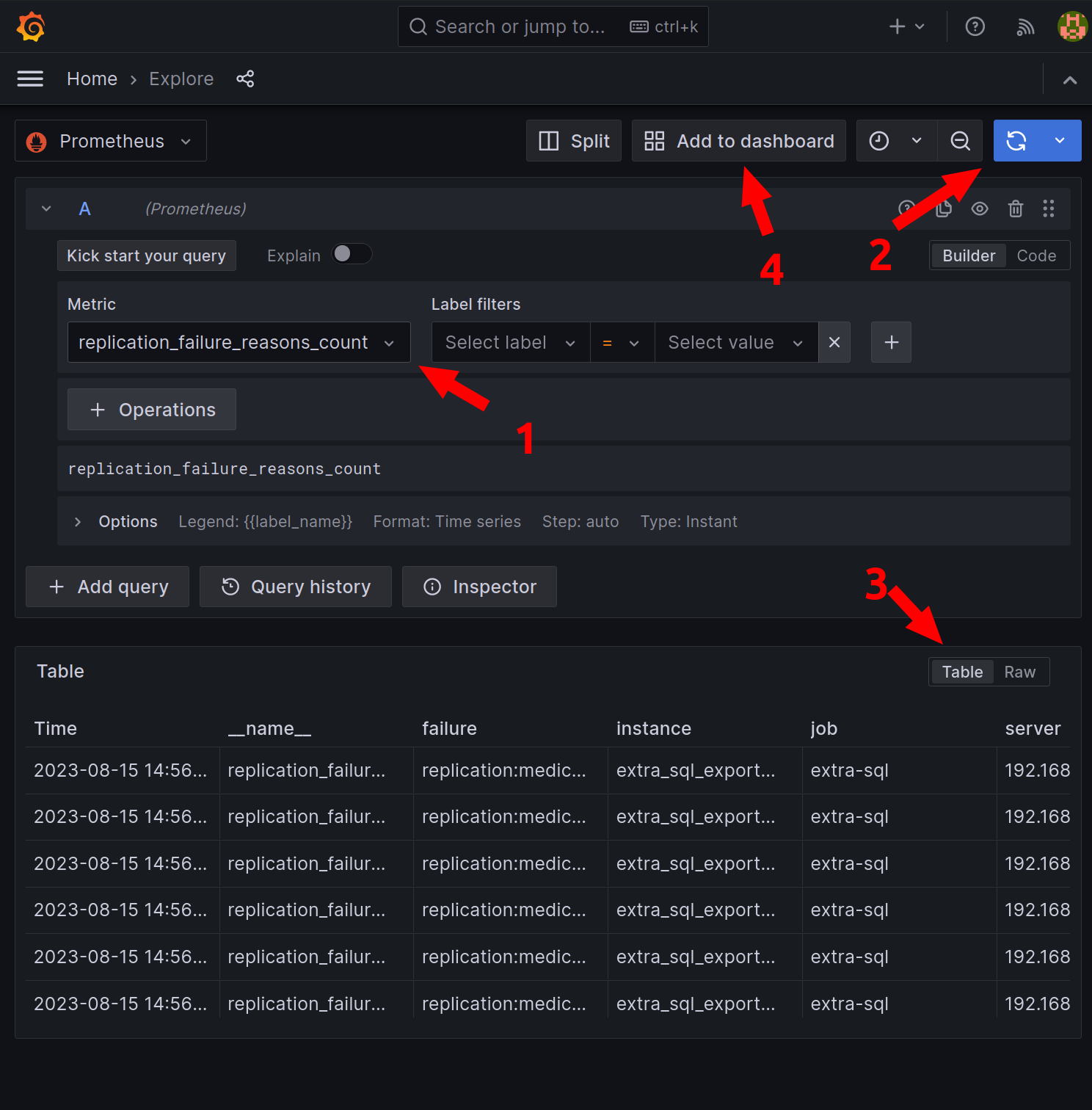This screenshot has height=1110, width=1092.
Task: Collapse the top navigation bar chevron
Action: click(x=1070, y=79)
